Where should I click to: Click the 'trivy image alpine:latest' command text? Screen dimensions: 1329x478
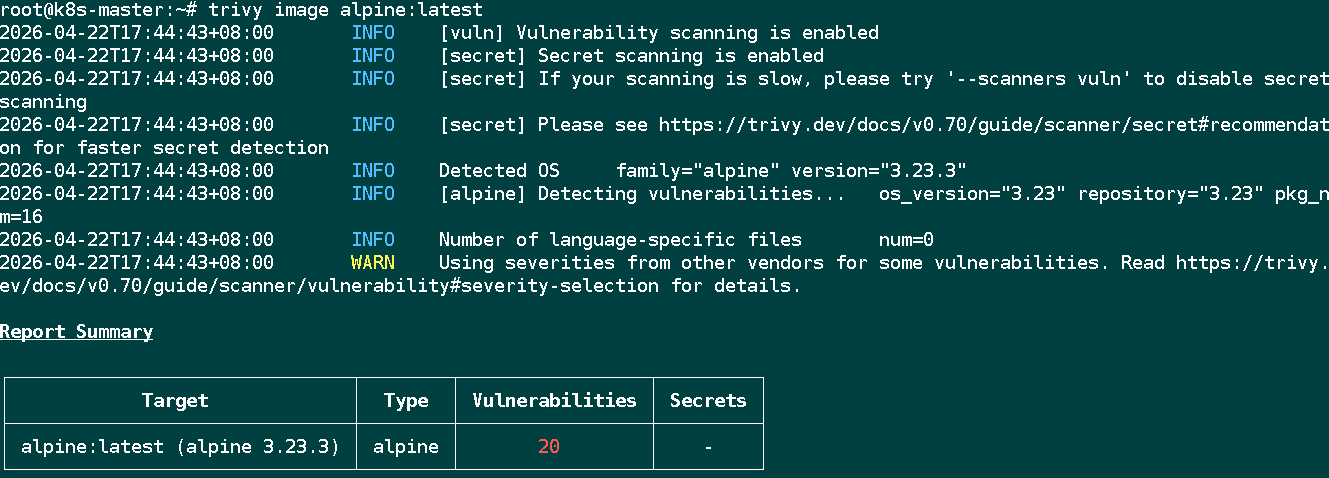pyautogui.click(x=345, y=10)
